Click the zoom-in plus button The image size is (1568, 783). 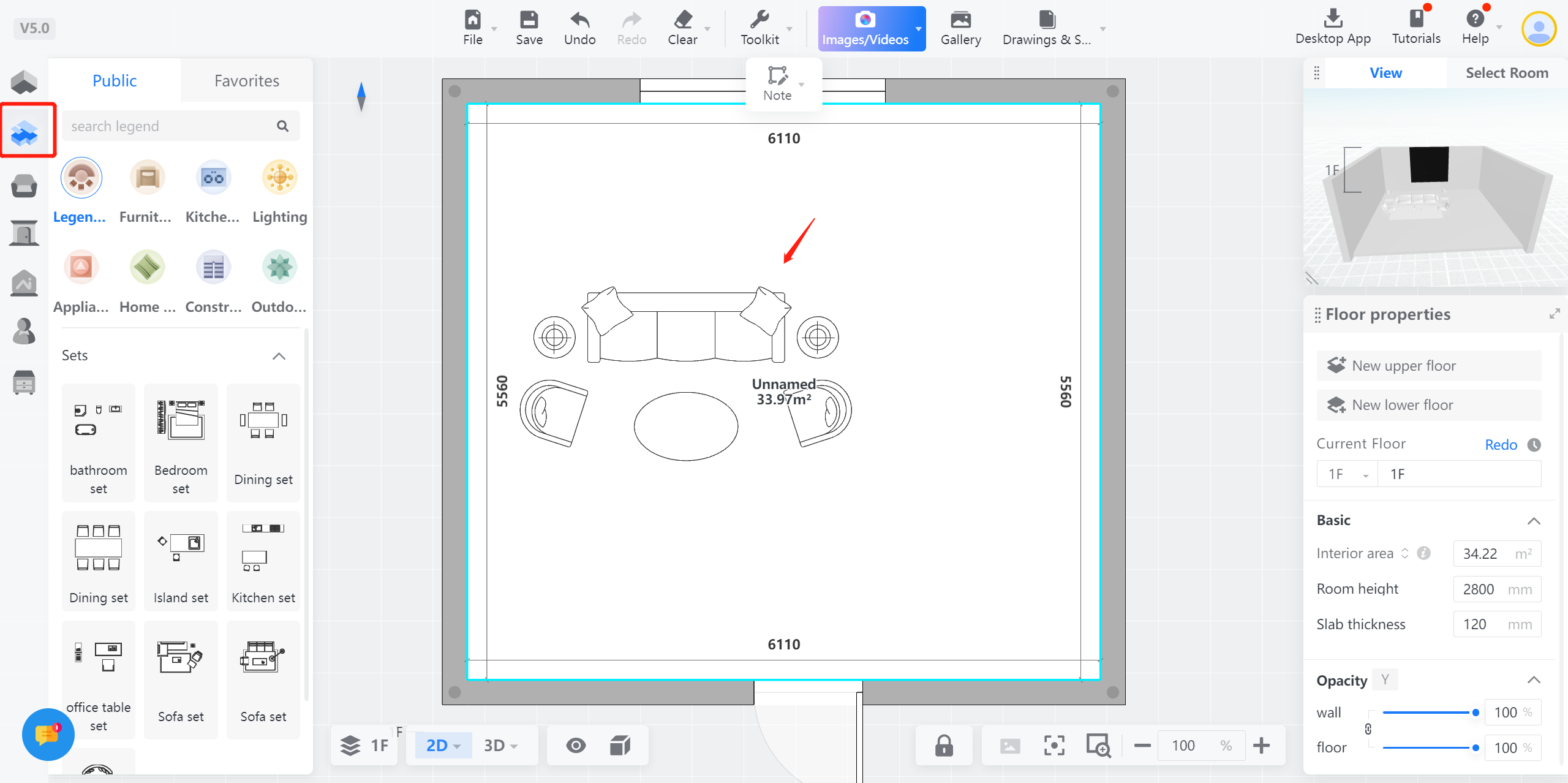[x=1262, y=746]
